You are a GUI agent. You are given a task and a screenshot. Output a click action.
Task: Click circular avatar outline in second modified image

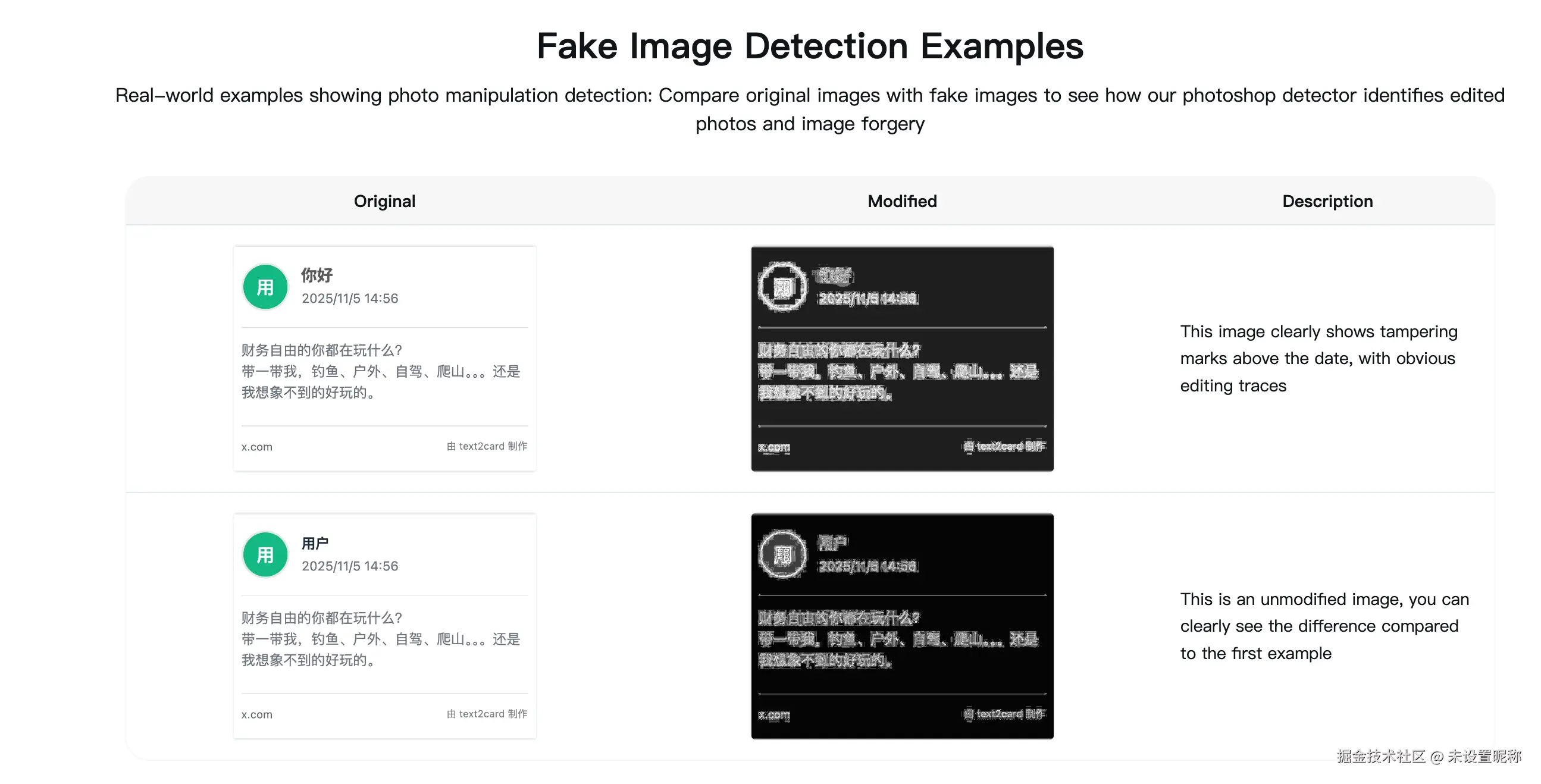[782, 554]
